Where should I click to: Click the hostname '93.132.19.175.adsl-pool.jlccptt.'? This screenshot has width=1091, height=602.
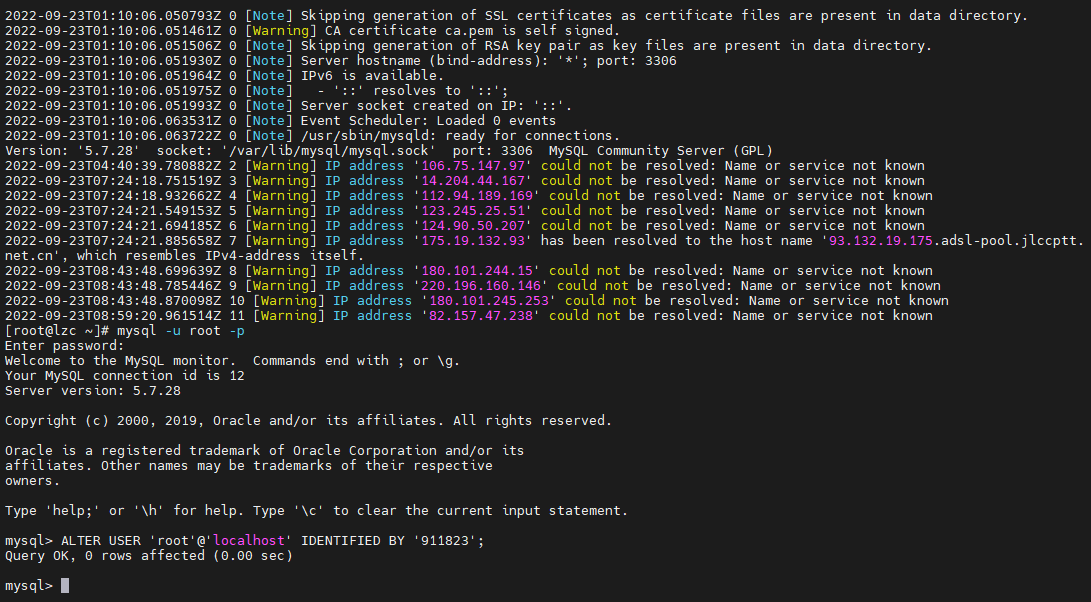point(957,241)
